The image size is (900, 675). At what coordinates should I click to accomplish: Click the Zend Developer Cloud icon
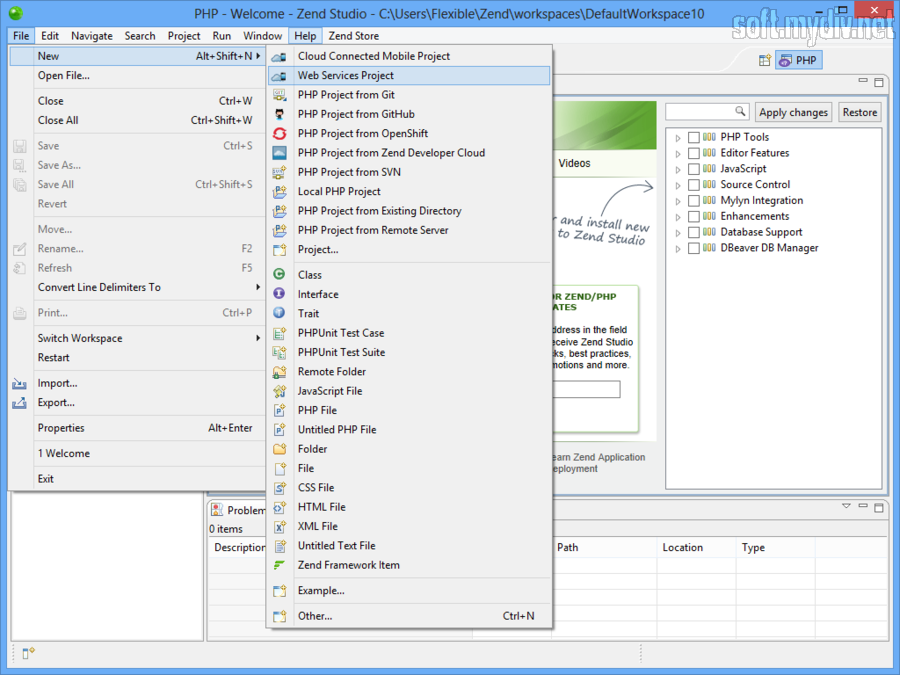(279, 153)
